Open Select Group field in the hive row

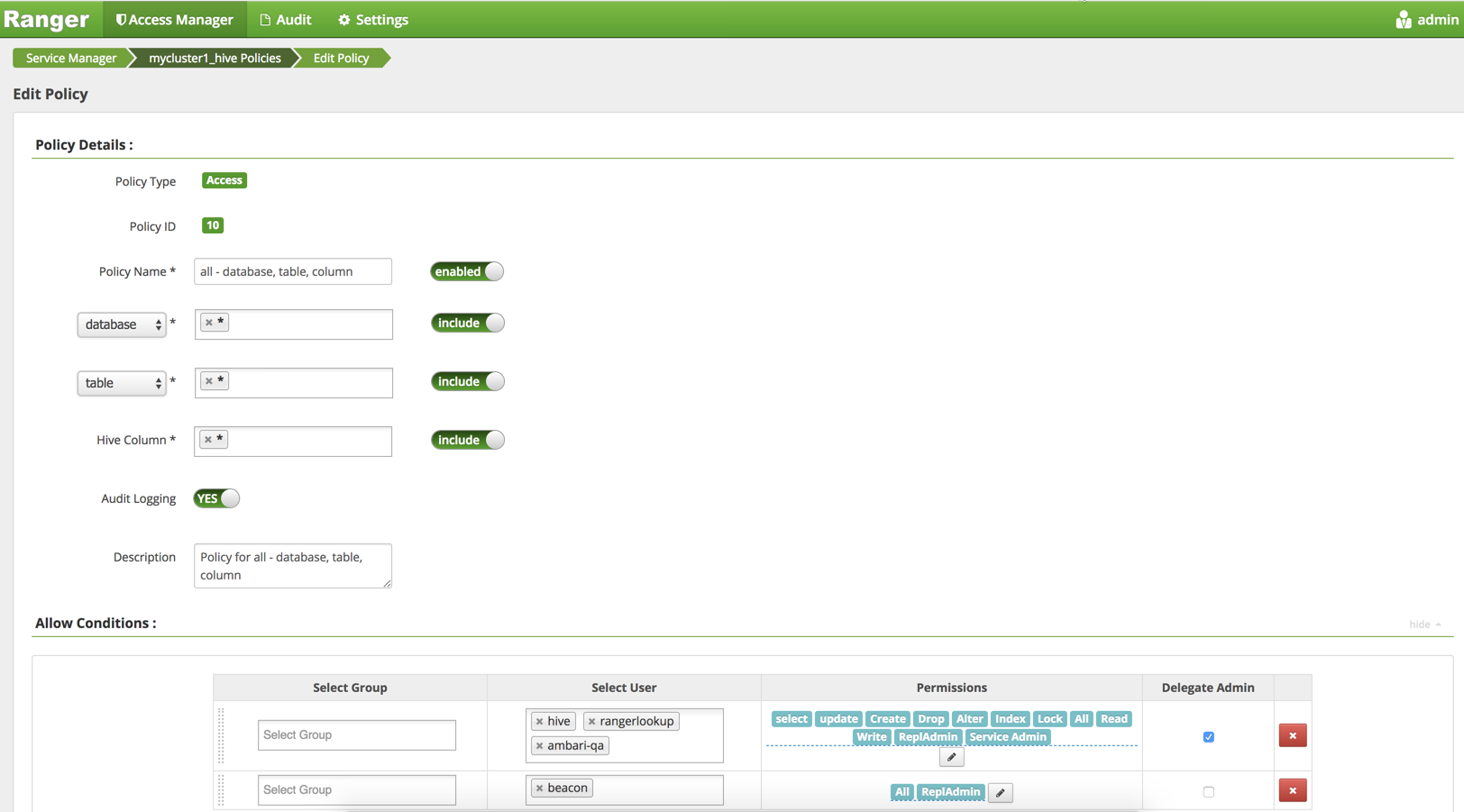point(357,734)
